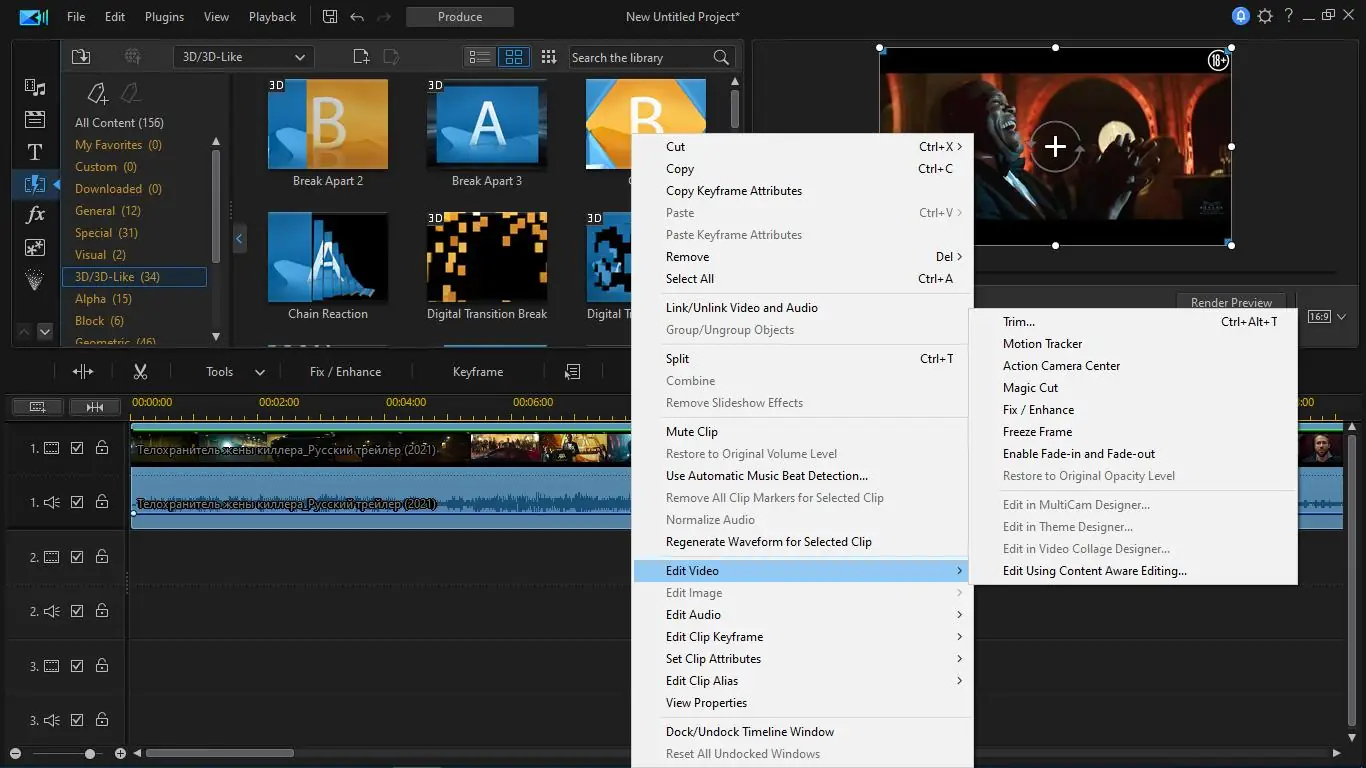
Task: Open the Effect room fx icon
Action: tap(35, 215)
